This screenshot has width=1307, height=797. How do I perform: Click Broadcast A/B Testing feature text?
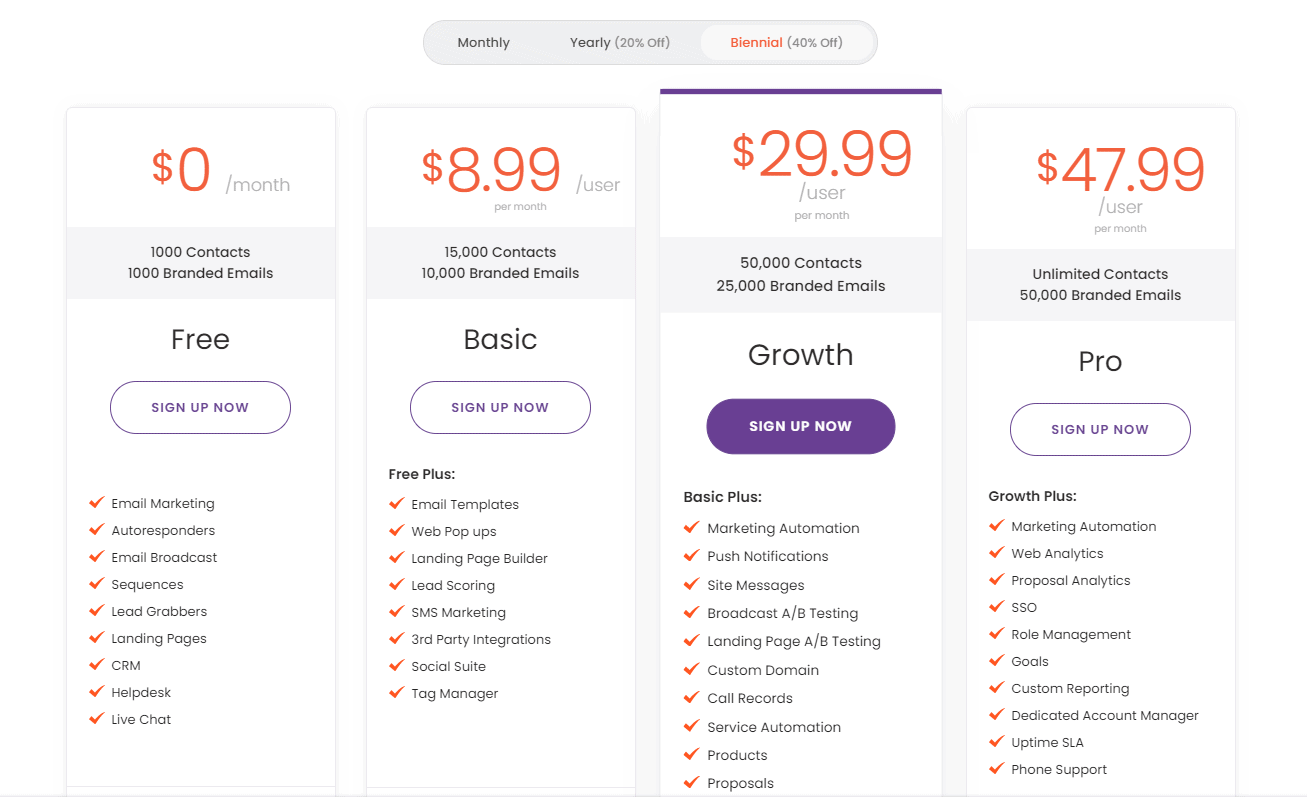tap(783, 613)
